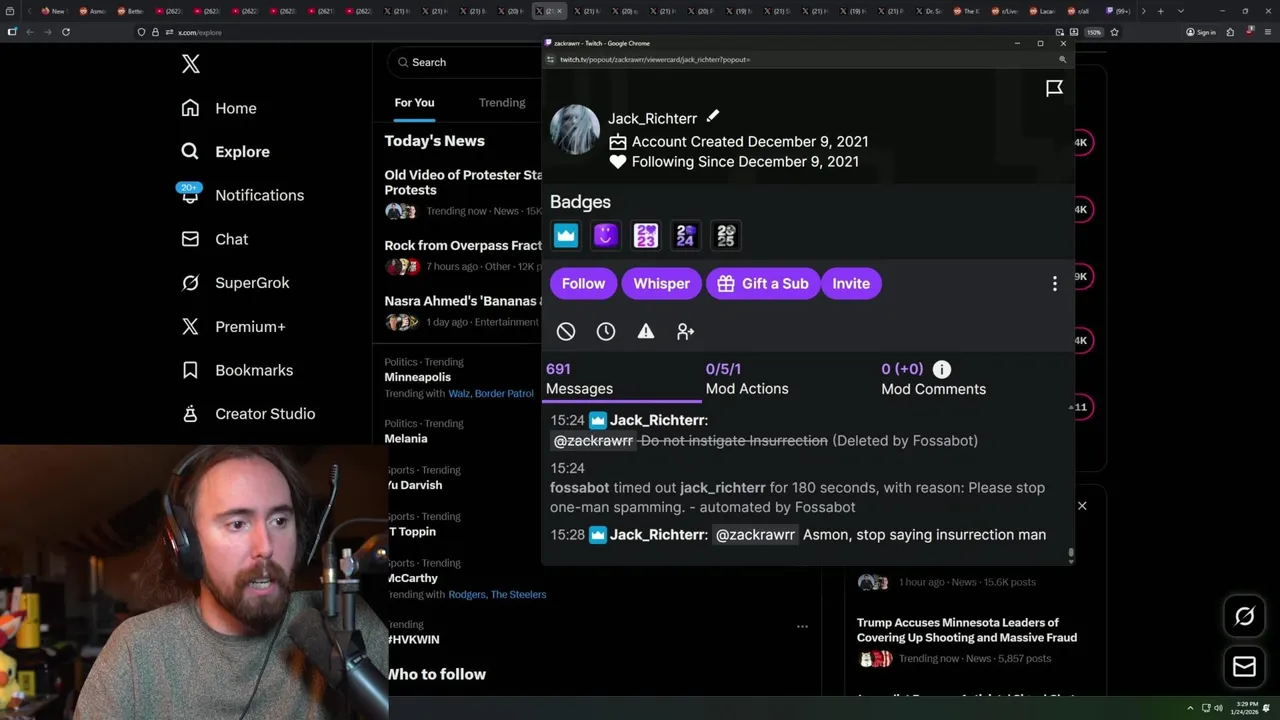Click Sign in on the browser toolbar
This screenshot has height=720, width=1280.
point(1200,32)
